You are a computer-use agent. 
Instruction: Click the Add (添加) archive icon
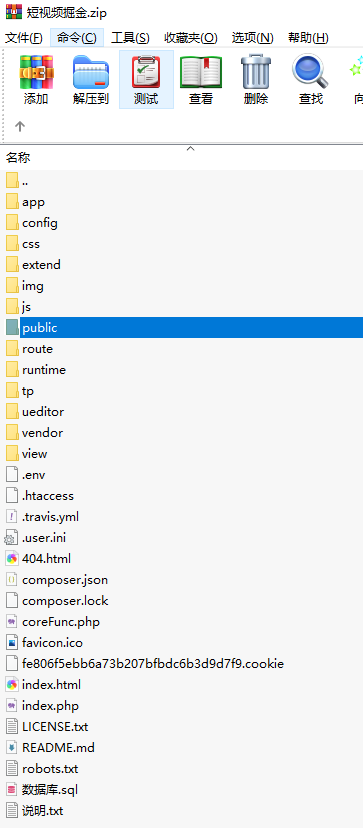(x=36, y=72)
